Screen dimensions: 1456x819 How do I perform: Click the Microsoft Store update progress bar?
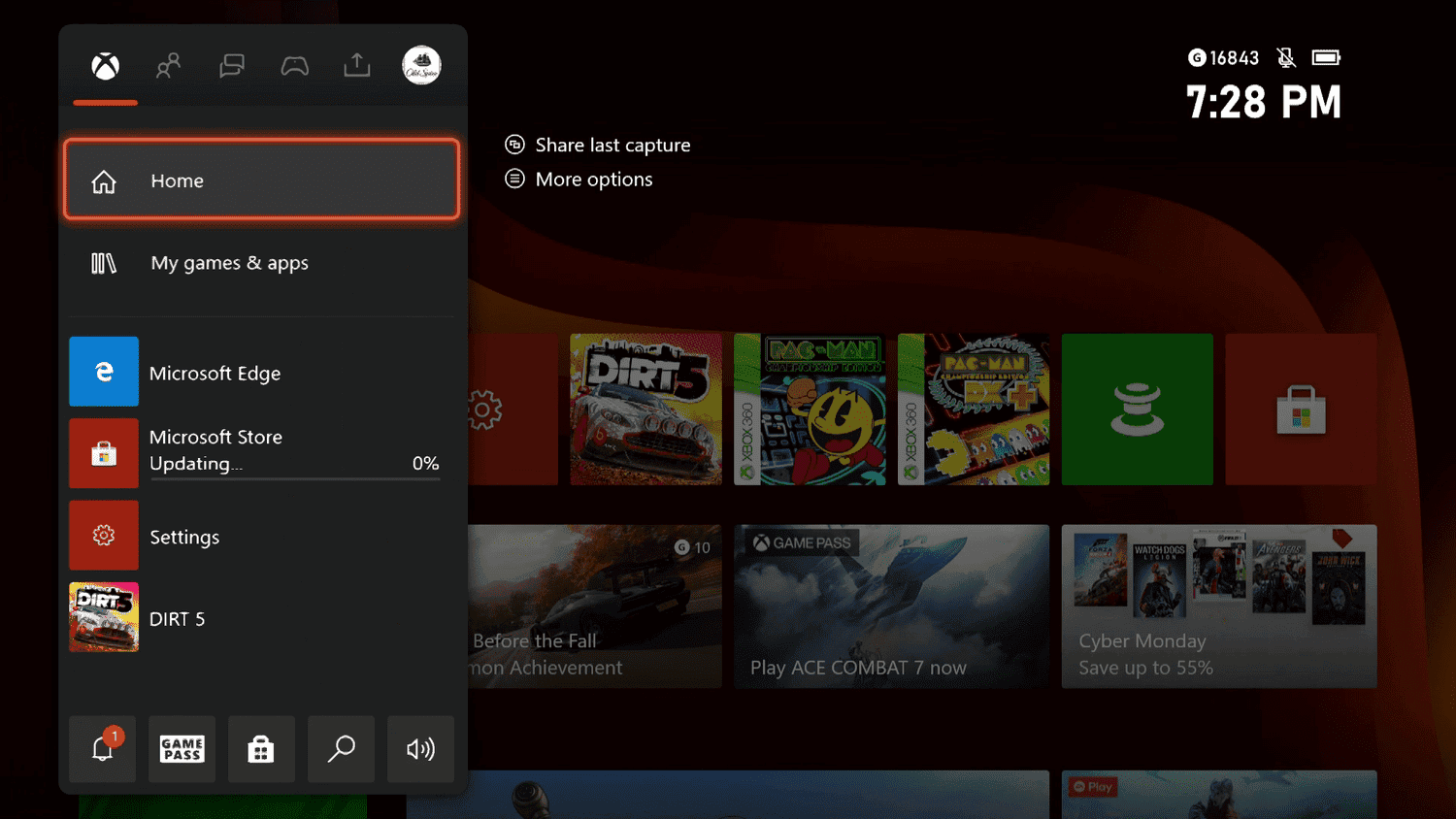[295, 478]
